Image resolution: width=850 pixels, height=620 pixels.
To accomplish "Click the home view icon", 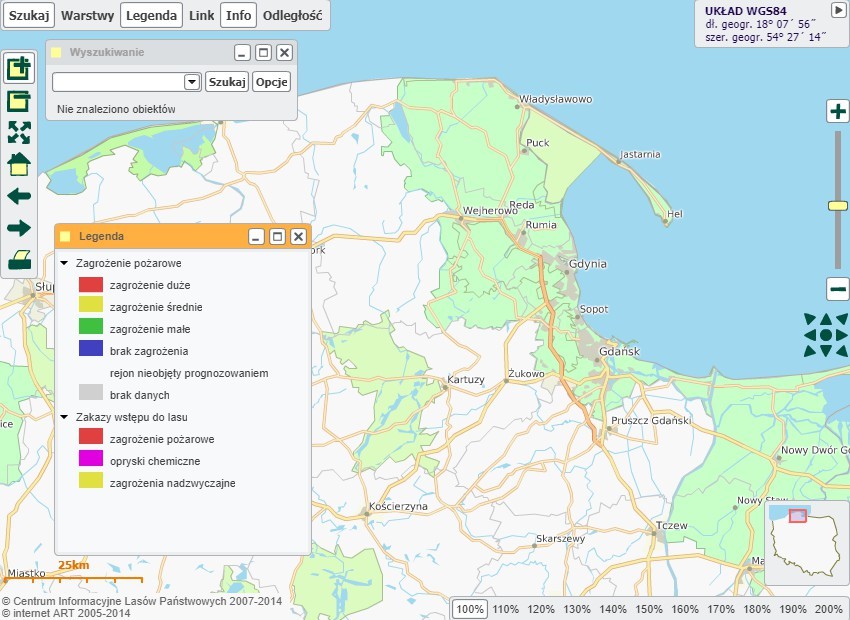I will [19, 164].
